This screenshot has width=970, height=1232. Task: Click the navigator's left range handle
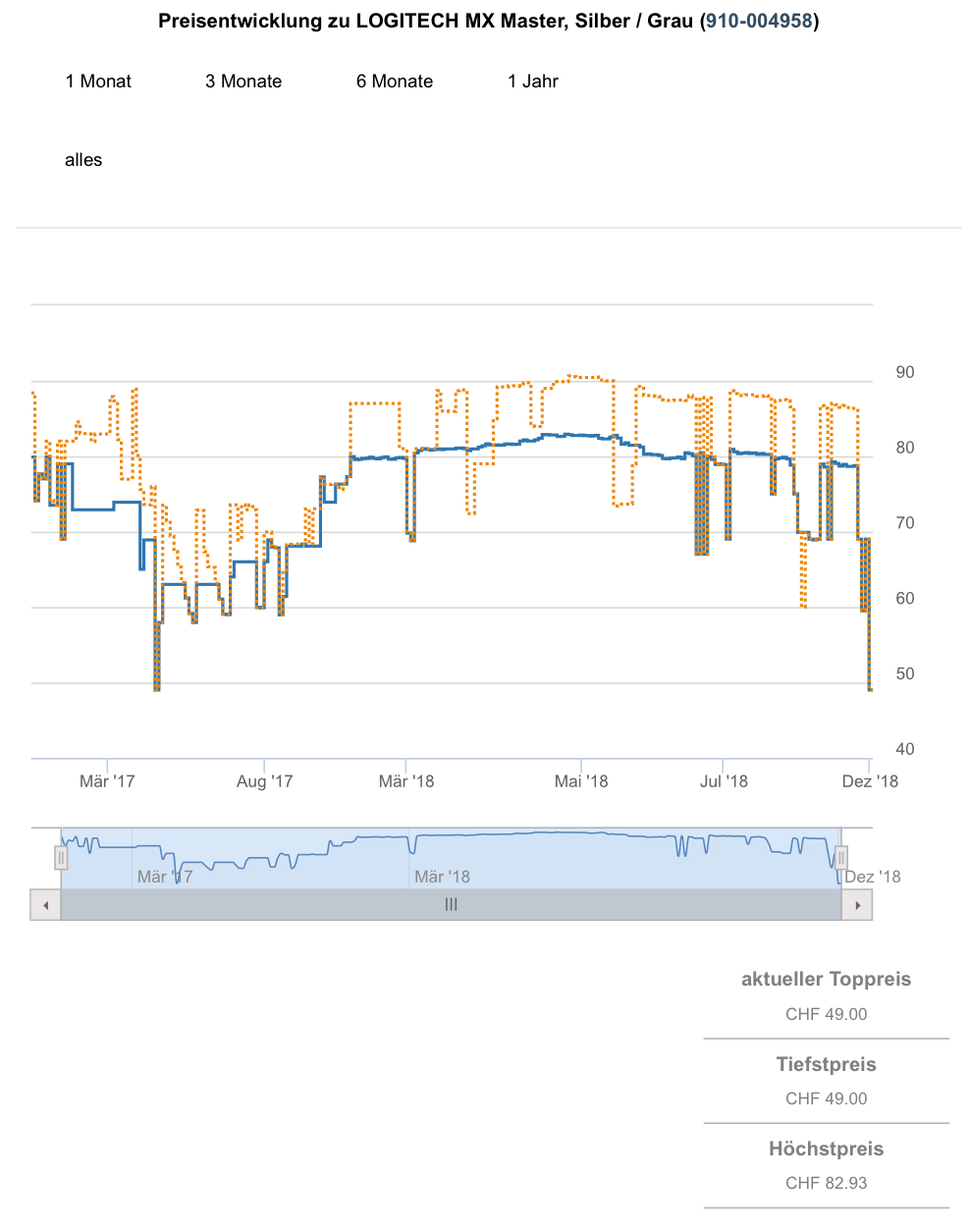61,858
